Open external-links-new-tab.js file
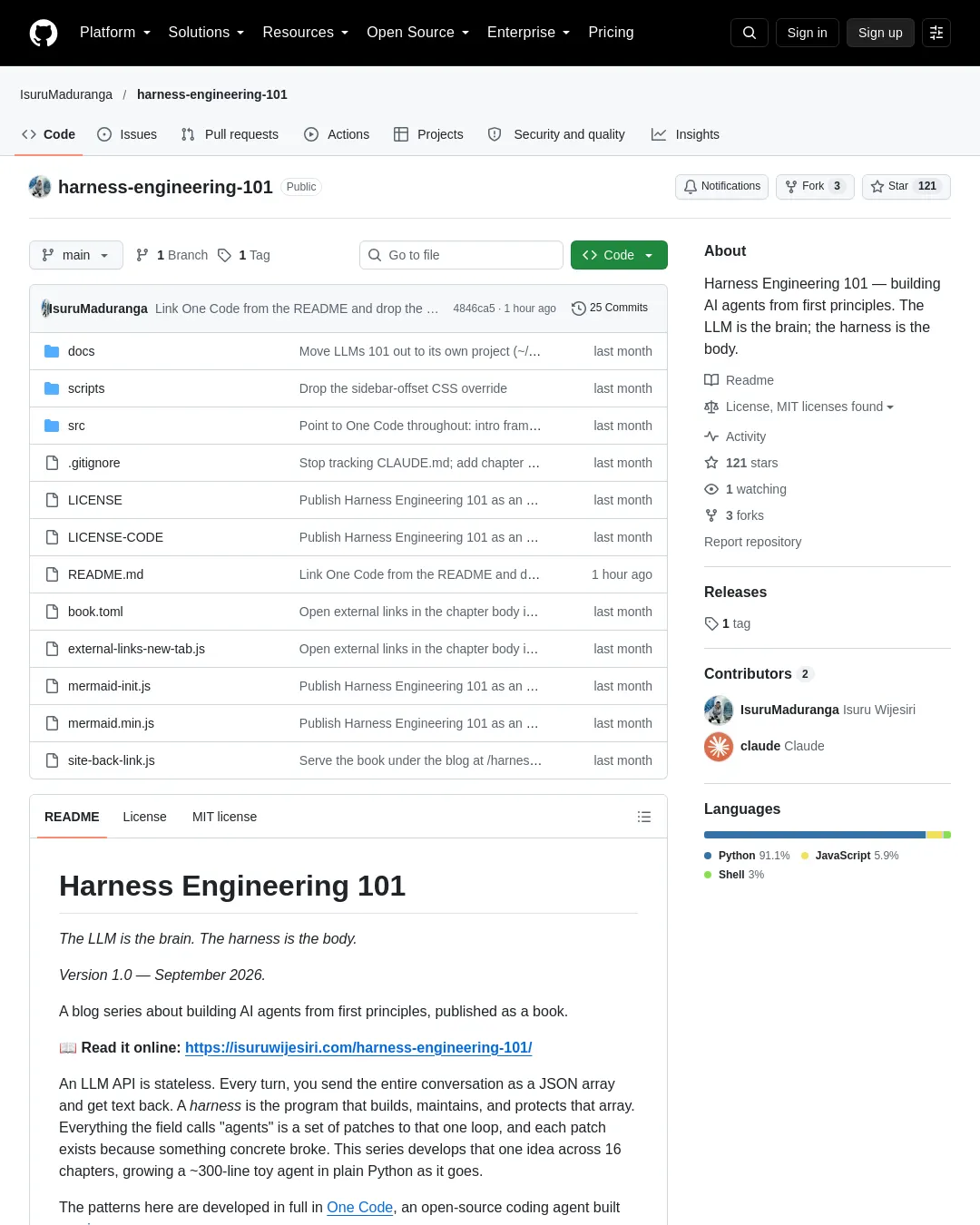The image size is (980, 1225). click(x=136, y=649)
